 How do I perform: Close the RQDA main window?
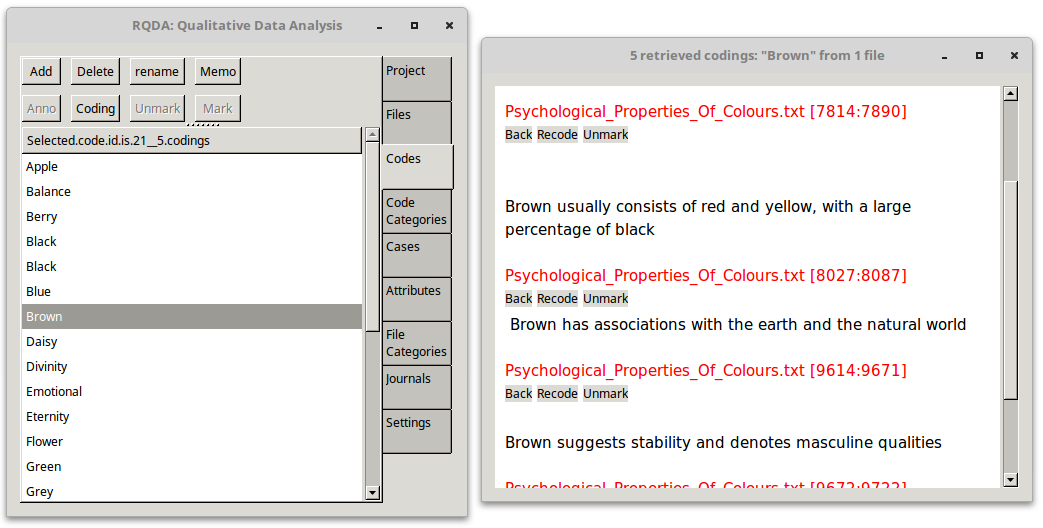pyautogui.click(x=450, y=26)
